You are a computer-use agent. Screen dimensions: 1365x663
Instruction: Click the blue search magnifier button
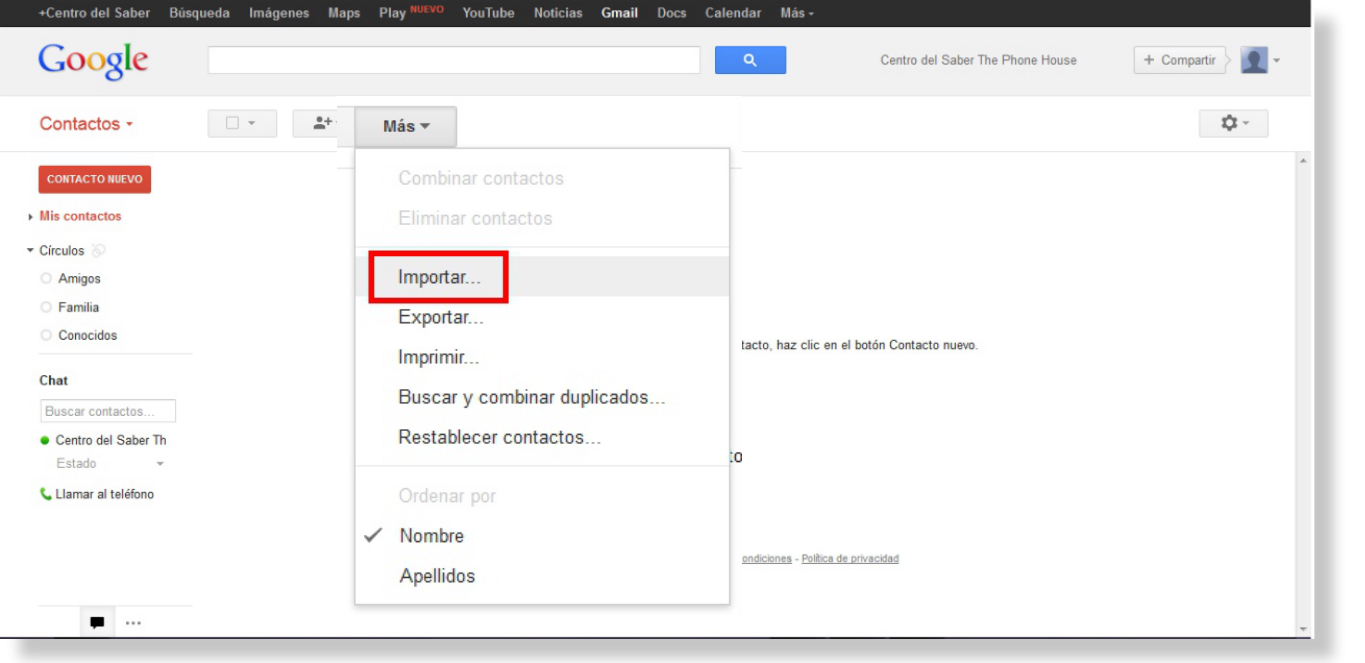coord(750,60)
